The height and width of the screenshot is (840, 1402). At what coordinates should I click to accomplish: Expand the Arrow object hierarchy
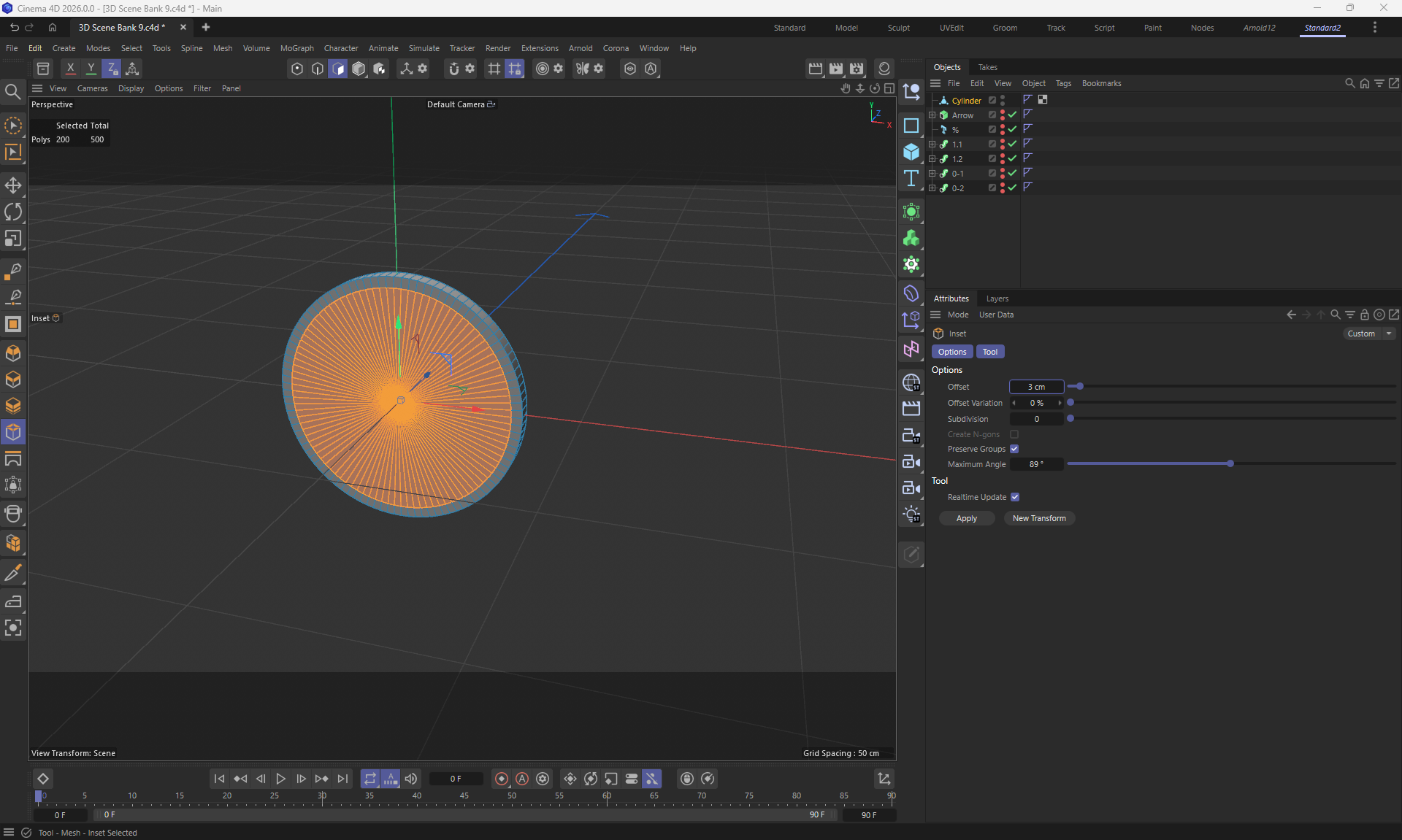(932, 115)
